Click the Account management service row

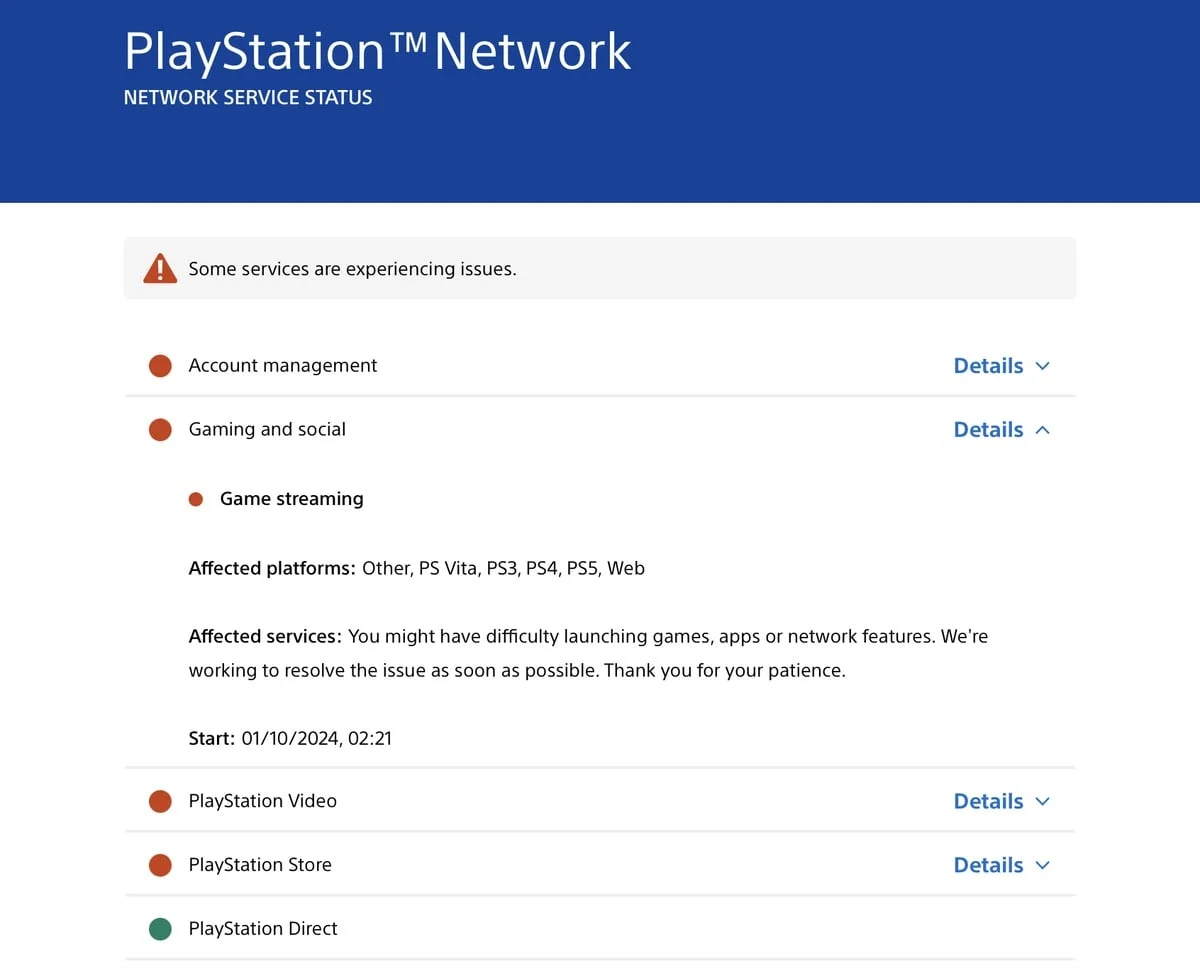tap(283, 365)
